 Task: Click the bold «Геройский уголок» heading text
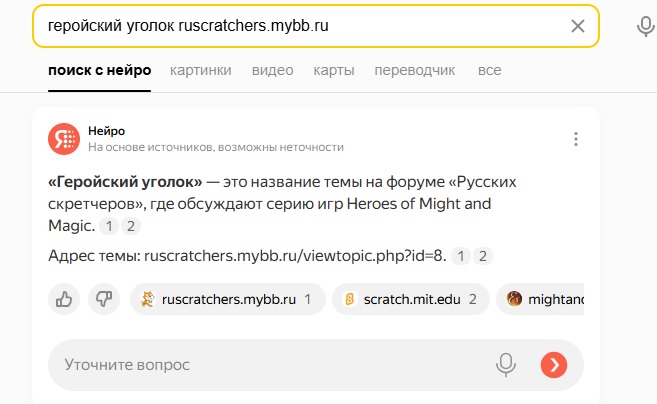click(x=125, y=182)
